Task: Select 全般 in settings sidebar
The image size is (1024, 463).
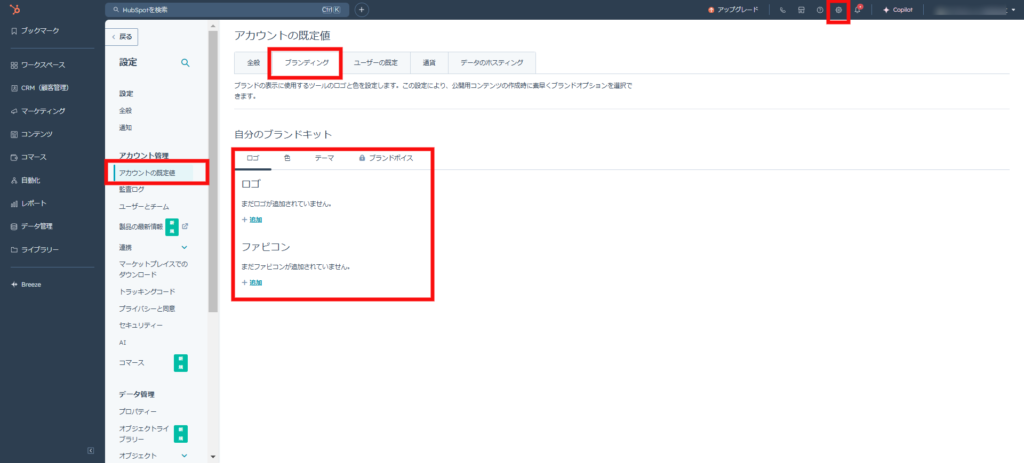Action: tap(125, 110)
